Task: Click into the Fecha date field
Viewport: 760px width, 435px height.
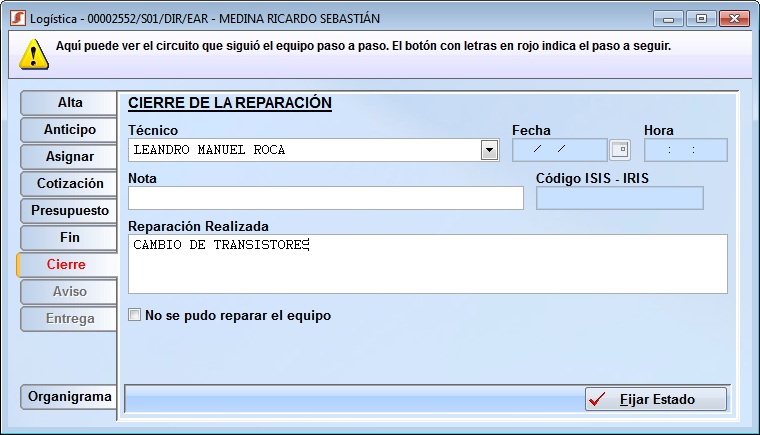Action: (x=559, y=150)
